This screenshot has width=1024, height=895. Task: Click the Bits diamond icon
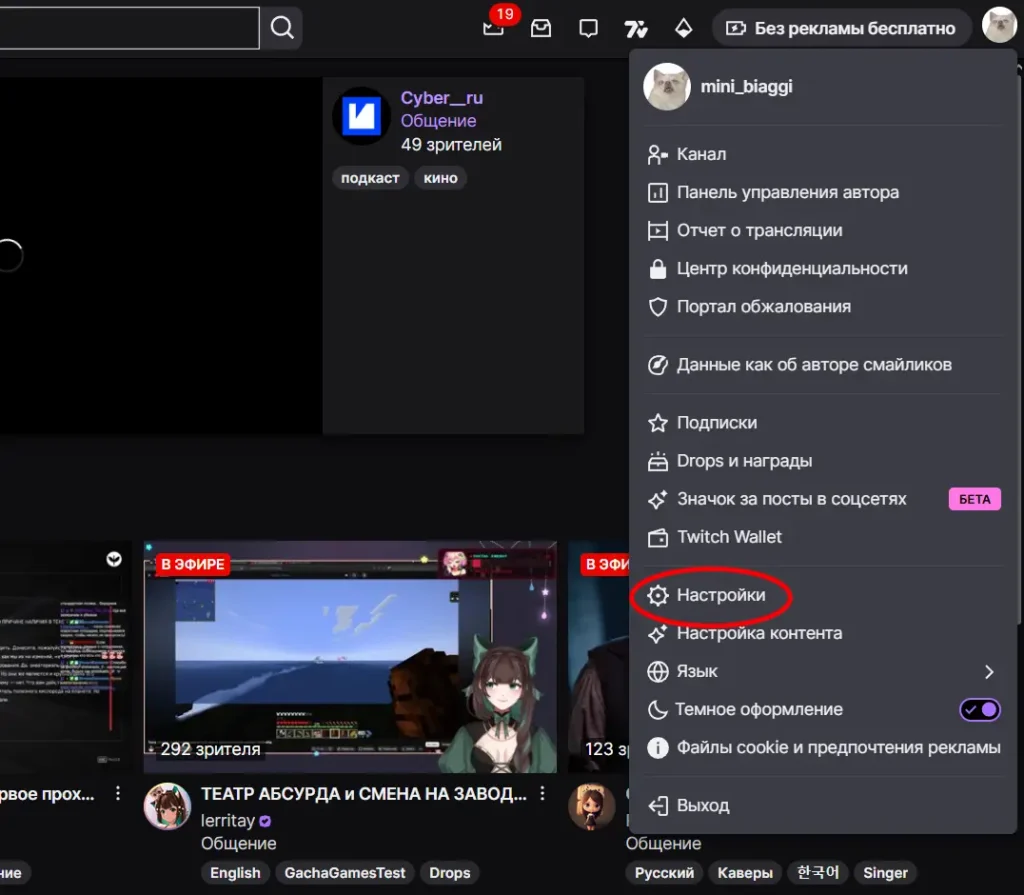684,28
